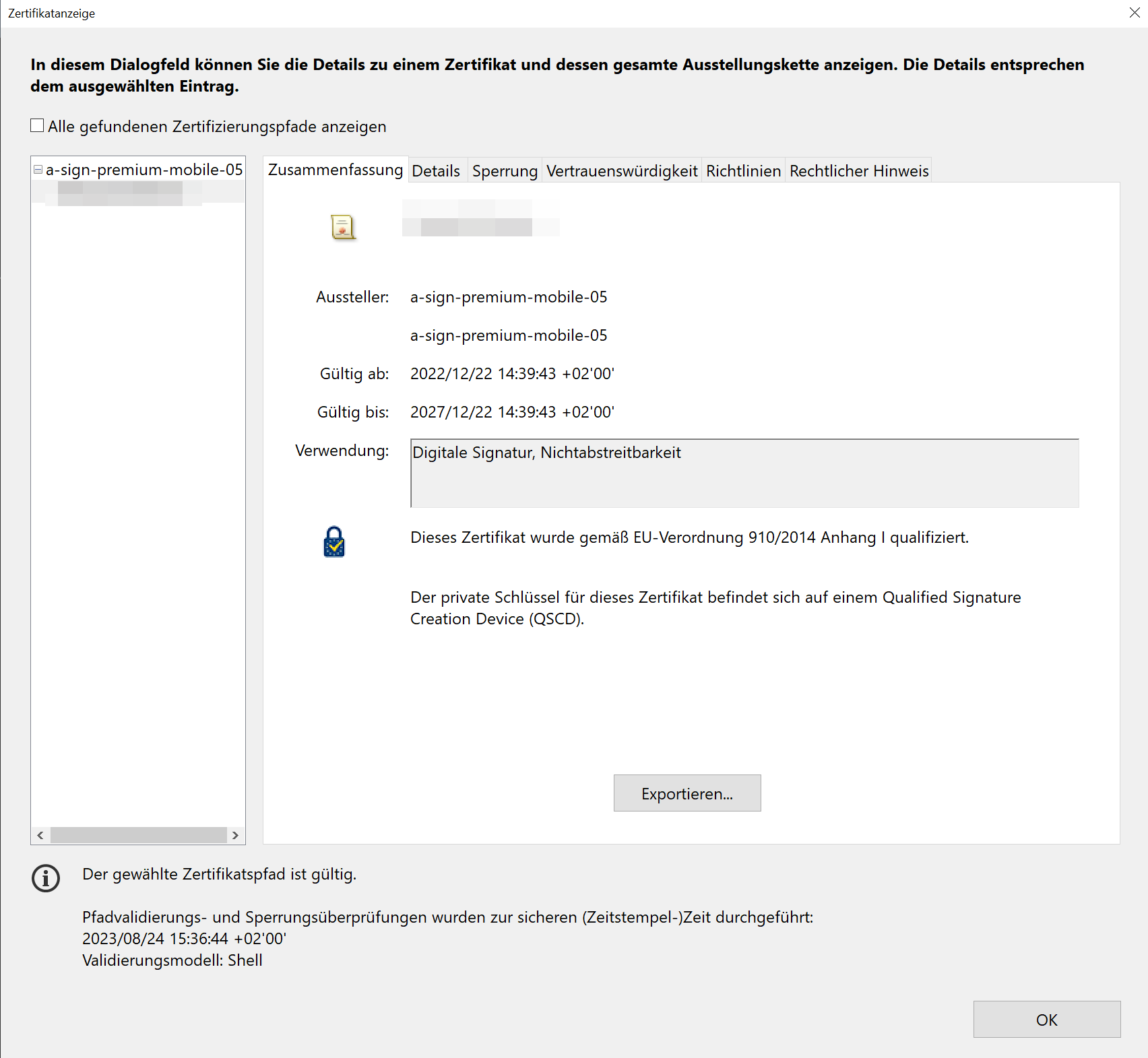
Task: Collapse the a-sign-premium-mobile-05 tree node
Action: coord(38,170)
